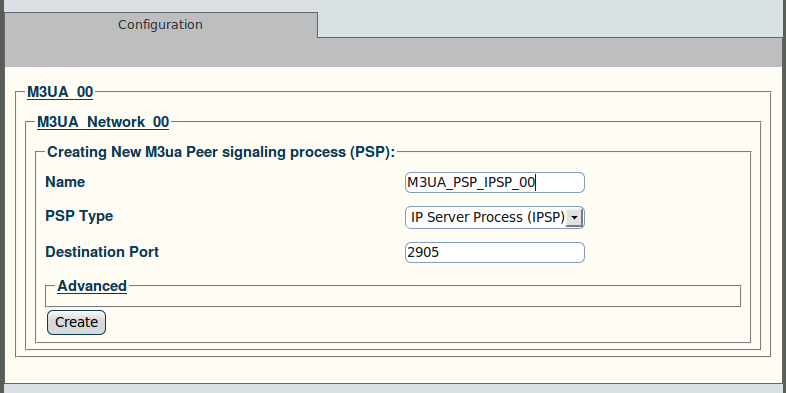
Task: Open the PSP Type combo box
Action: (x=495, y=217)
